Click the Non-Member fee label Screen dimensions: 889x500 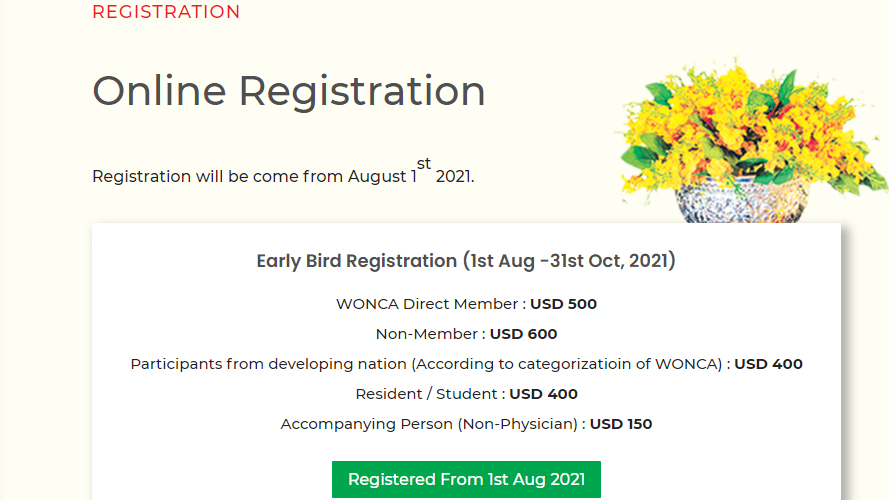426,334
